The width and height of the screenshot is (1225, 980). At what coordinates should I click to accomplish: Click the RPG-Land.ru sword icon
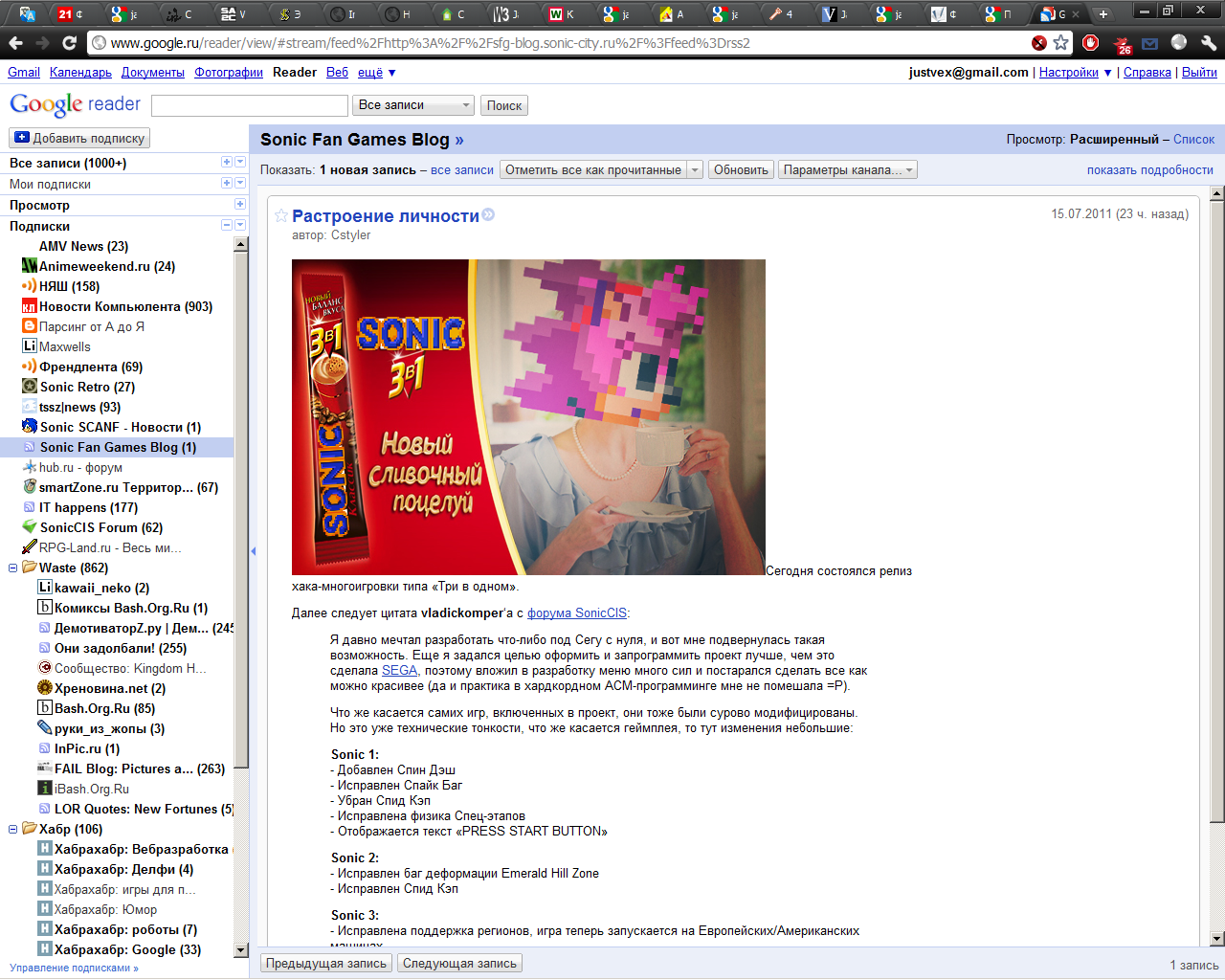(x=30, y=547)
